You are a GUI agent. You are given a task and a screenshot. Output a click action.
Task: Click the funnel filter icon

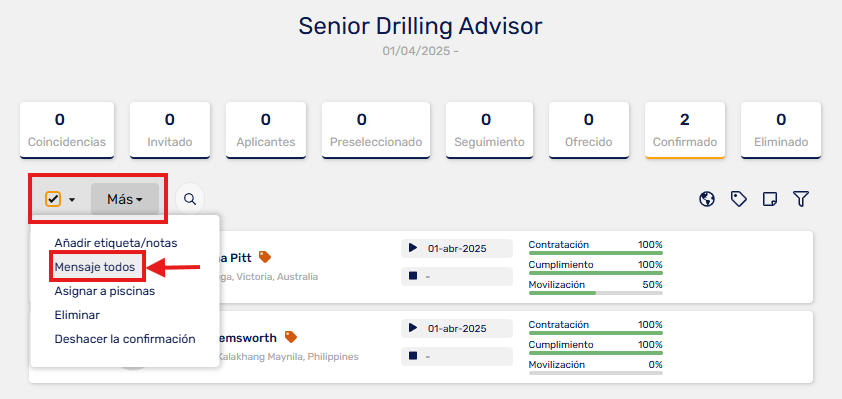click(801, 199)
